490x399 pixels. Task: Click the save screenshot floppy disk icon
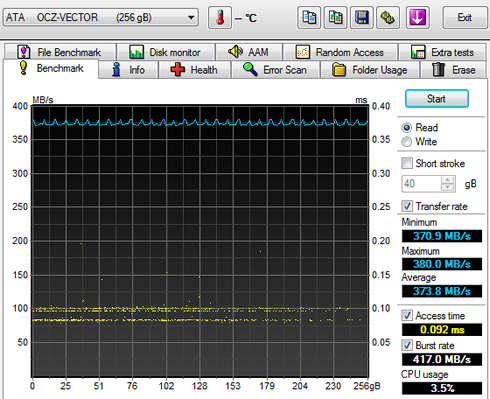coord(362,18)
